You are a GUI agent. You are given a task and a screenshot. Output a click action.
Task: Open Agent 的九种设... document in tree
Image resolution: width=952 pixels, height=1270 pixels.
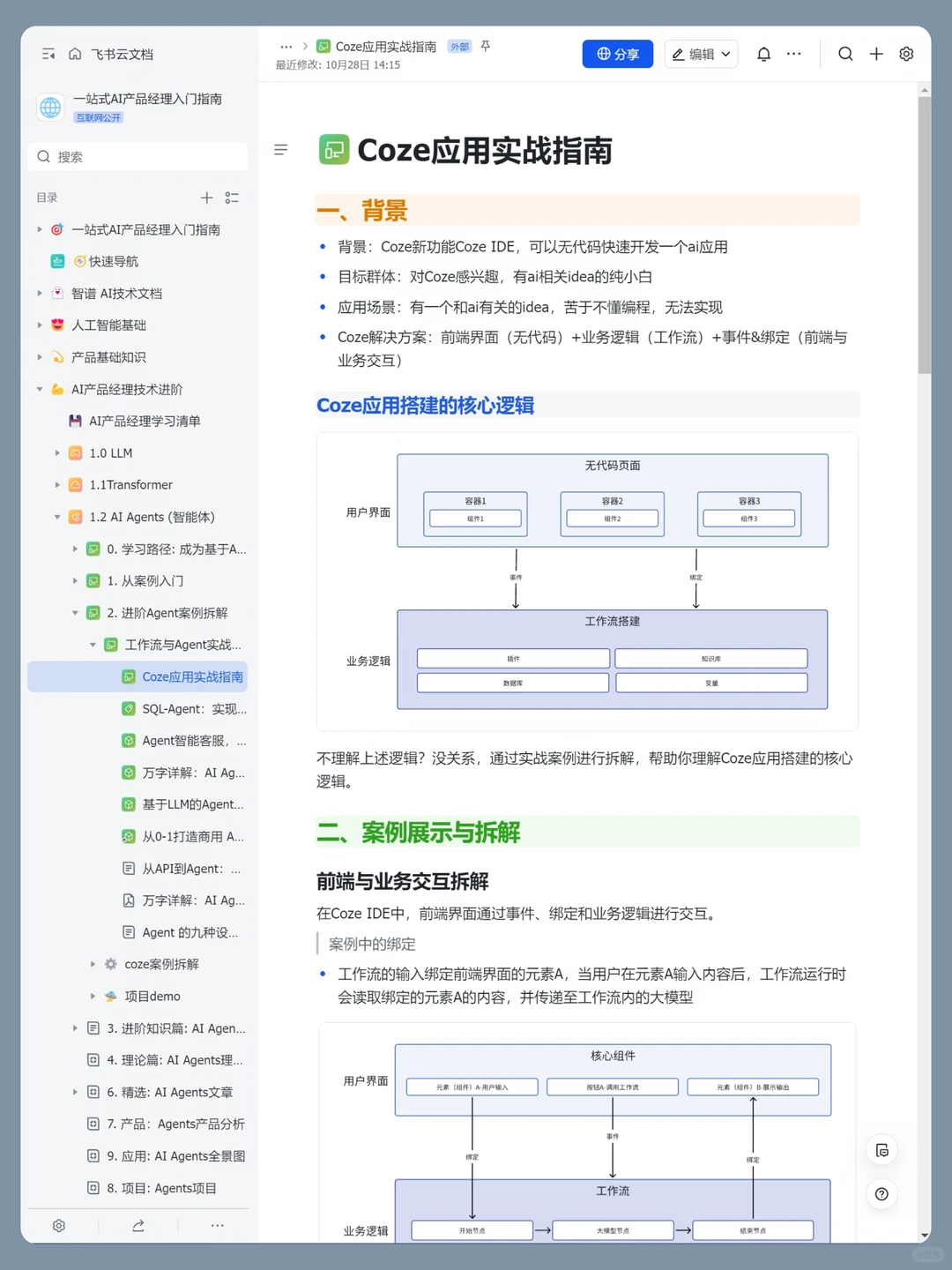(190, 932)
